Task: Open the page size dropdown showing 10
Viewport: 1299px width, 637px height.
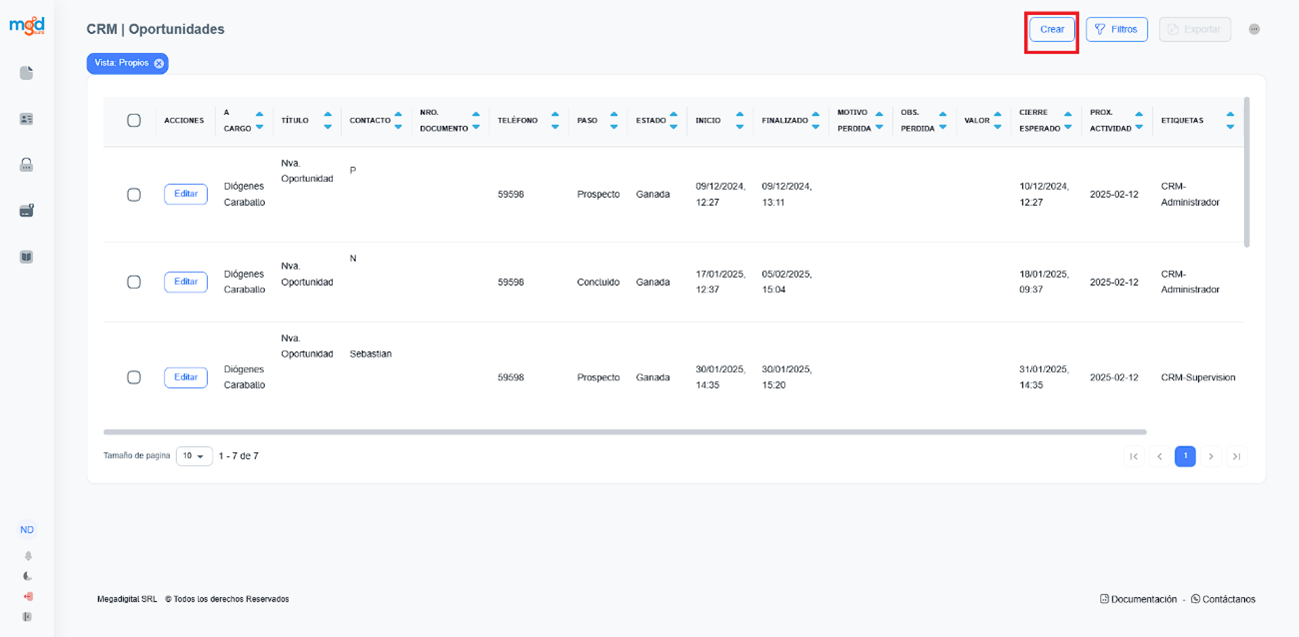Action: (194, 456)
